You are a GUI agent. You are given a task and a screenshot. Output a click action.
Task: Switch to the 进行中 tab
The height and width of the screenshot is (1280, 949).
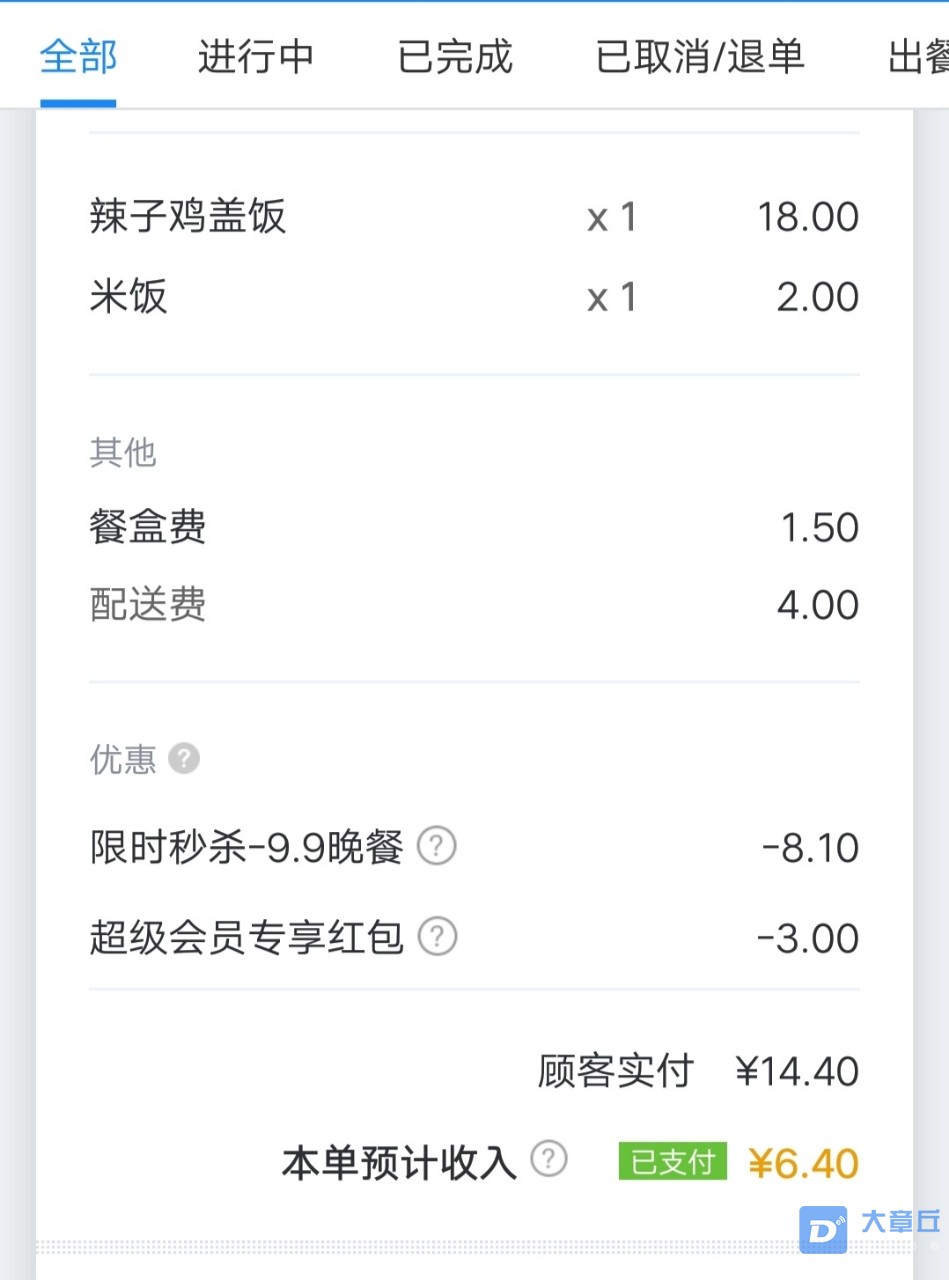click(x=256, y=56)
